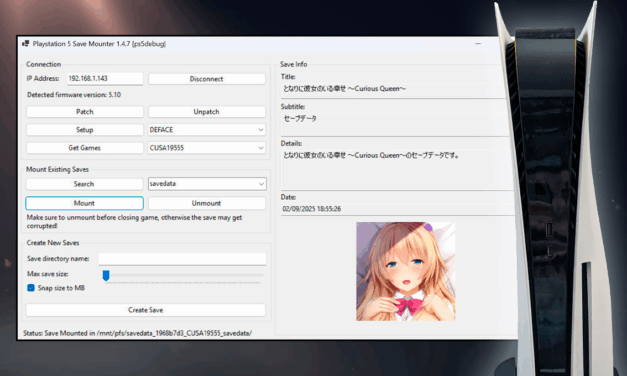Viewport: 627px width, 376px height.
Task: Click the app icon in title bar
Action: coord(26,44)
